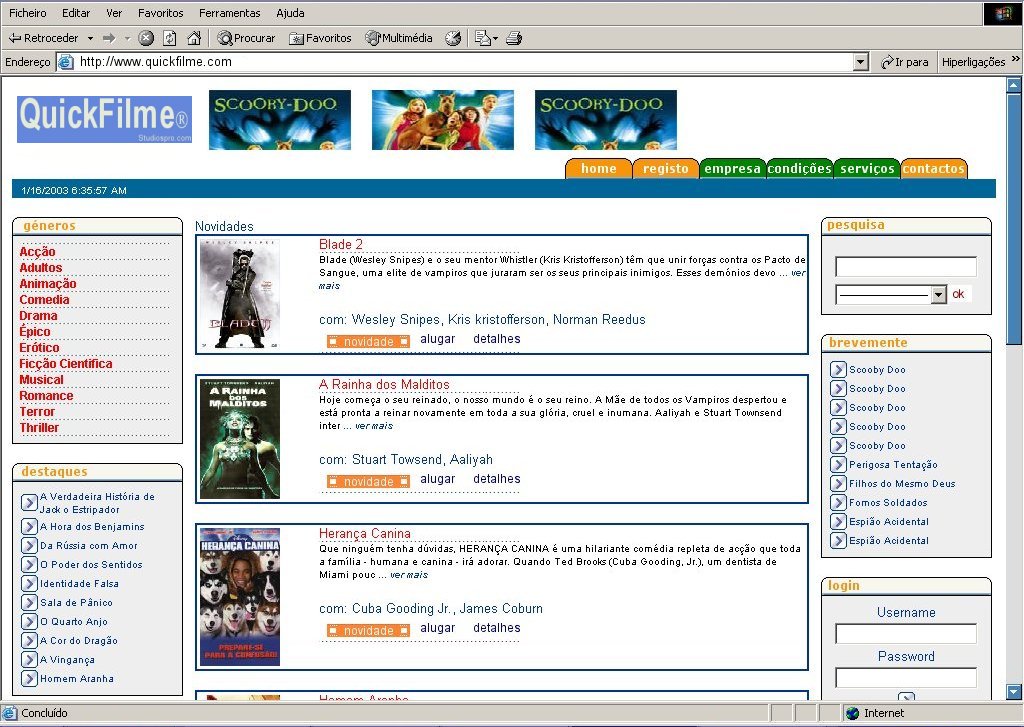Expand the Retroceder back history dropdown arrow
The width and height of the screenshot is (1024, 727).
coord(90,38)
